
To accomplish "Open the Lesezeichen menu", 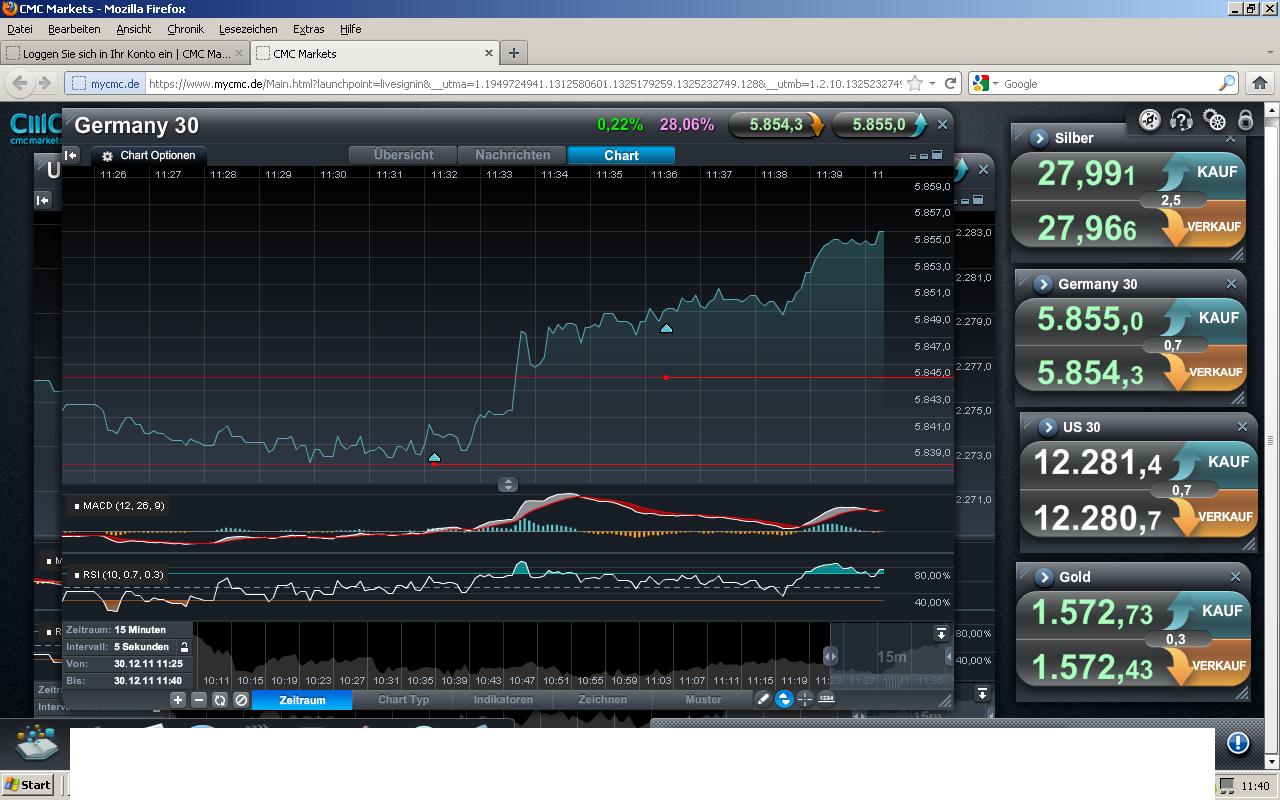I will [x=248, y=29].
